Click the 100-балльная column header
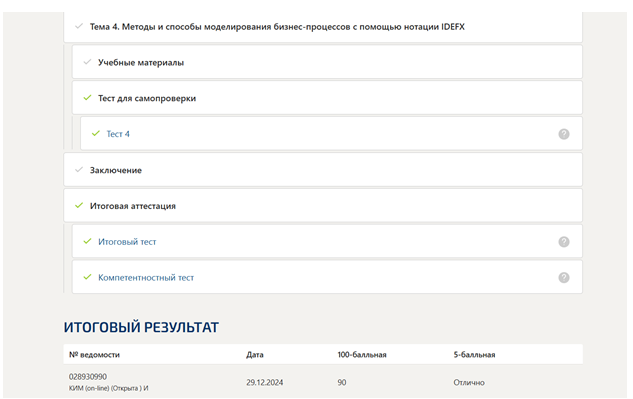This screenshot has height=399, width=633. click(362, 355)
